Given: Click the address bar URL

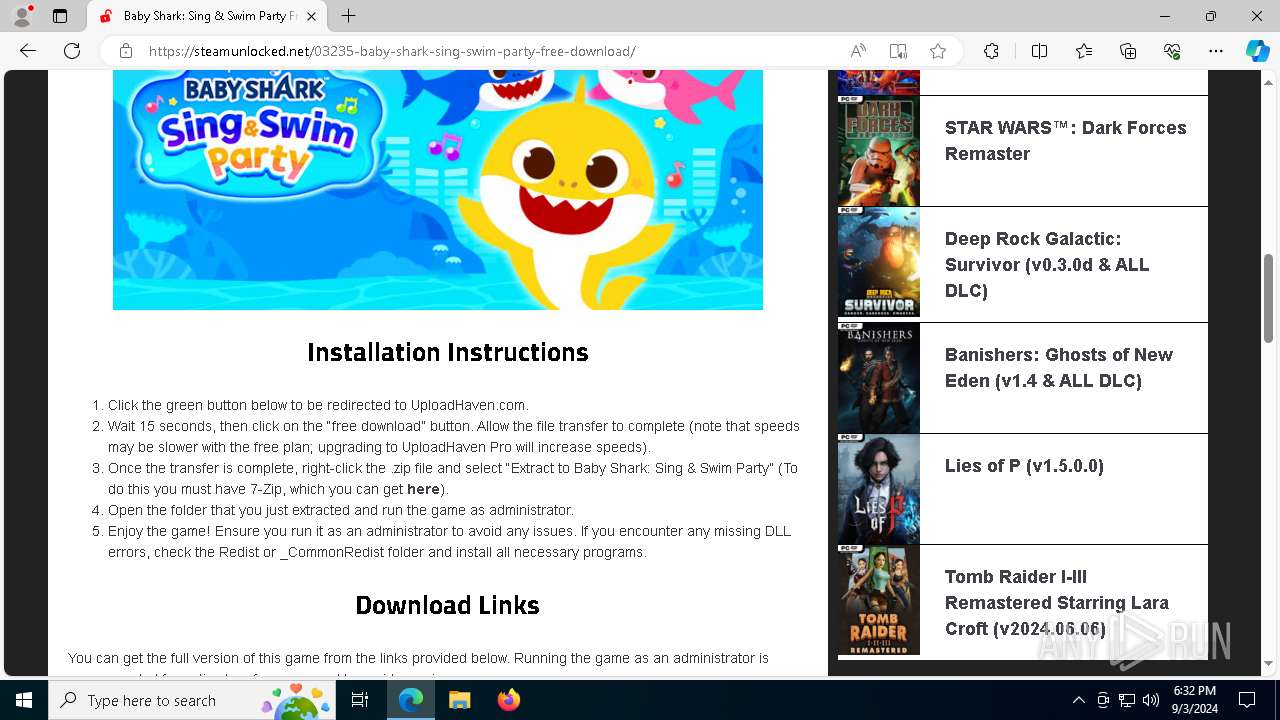Looking at the screenshot, I should (392, 51).
